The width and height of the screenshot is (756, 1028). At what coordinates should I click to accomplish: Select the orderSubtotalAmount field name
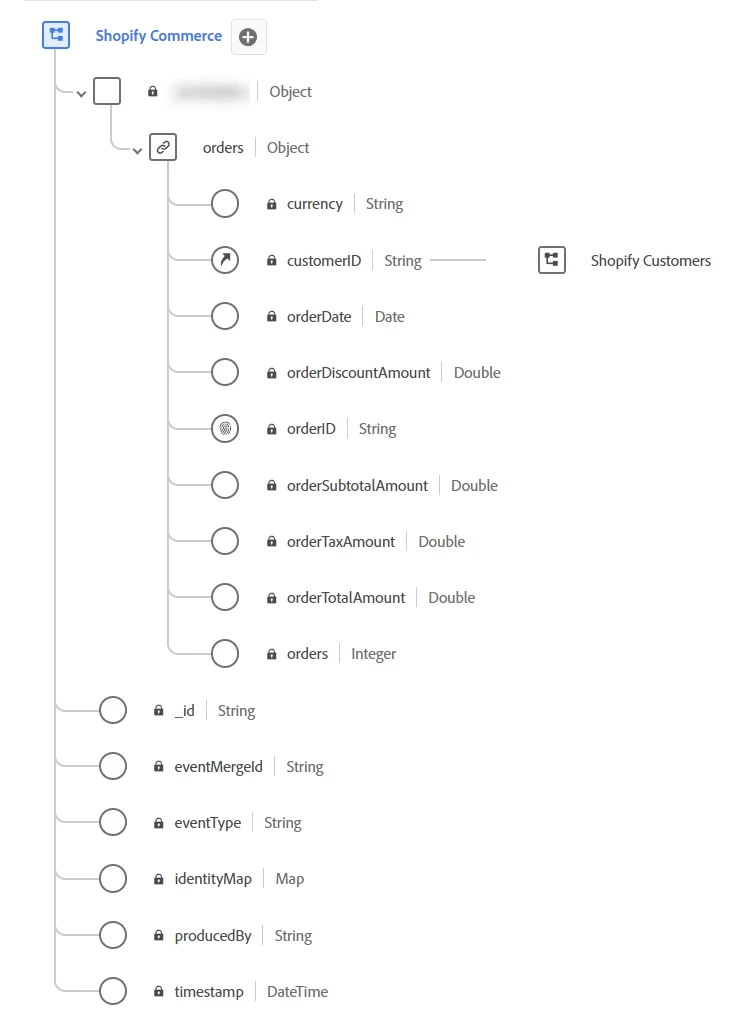[357, 485]
